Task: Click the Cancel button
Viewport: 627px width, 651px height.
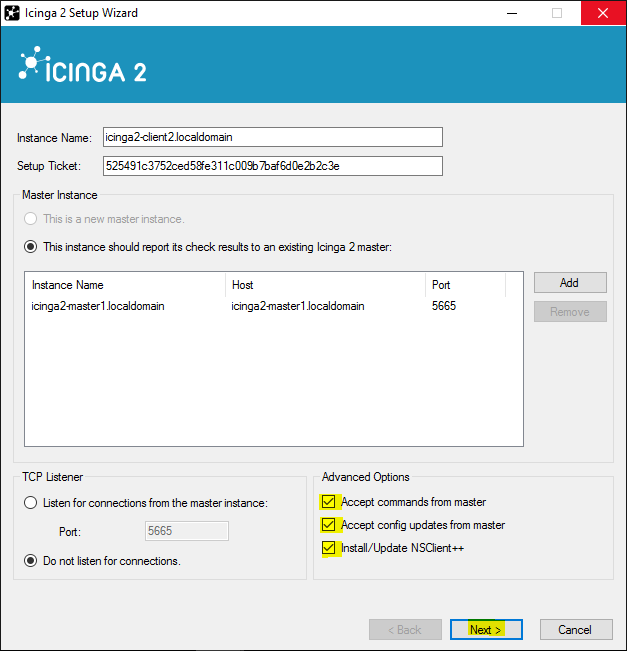Action: click(x=576, y=630)
